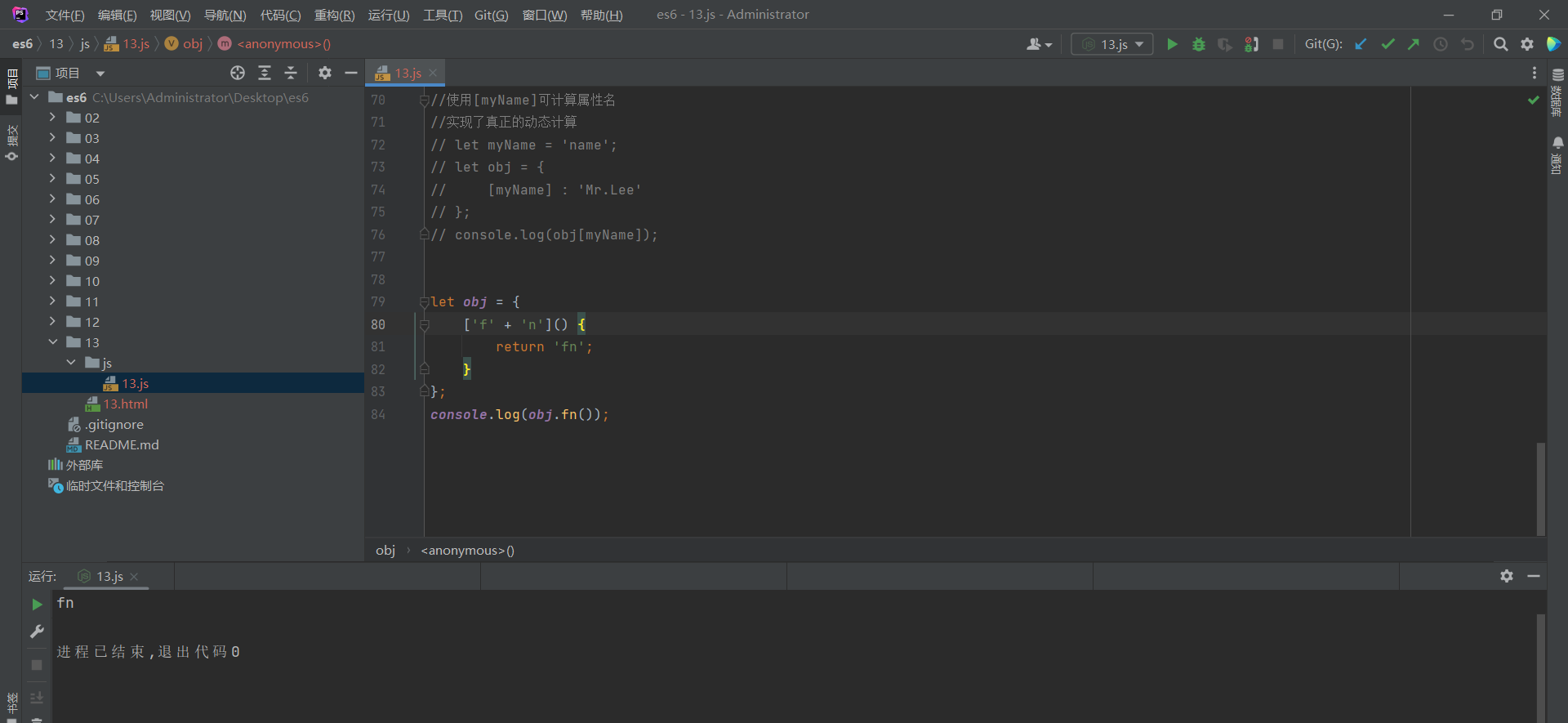Click the editor vertical scrollbar
The image size is (1568, 723).
(x=1540, y=489)
